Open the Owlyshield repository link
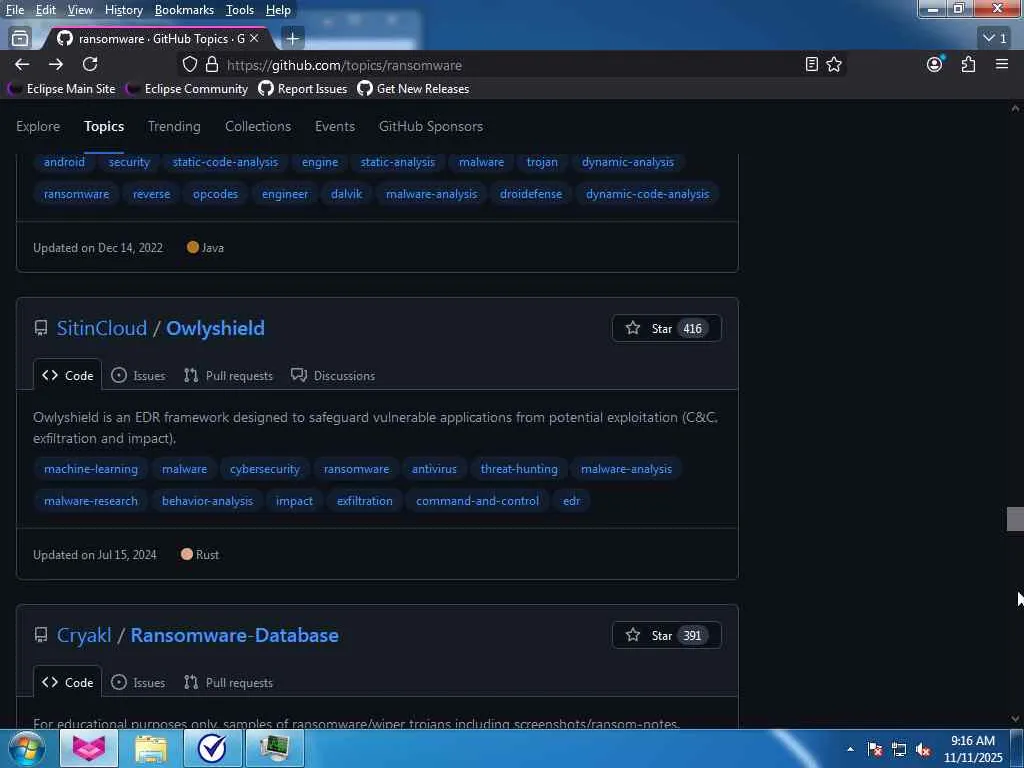Image resolution: width=1024 pixels, height=768 pixels. pyautogui.click(x=216, y=328)
